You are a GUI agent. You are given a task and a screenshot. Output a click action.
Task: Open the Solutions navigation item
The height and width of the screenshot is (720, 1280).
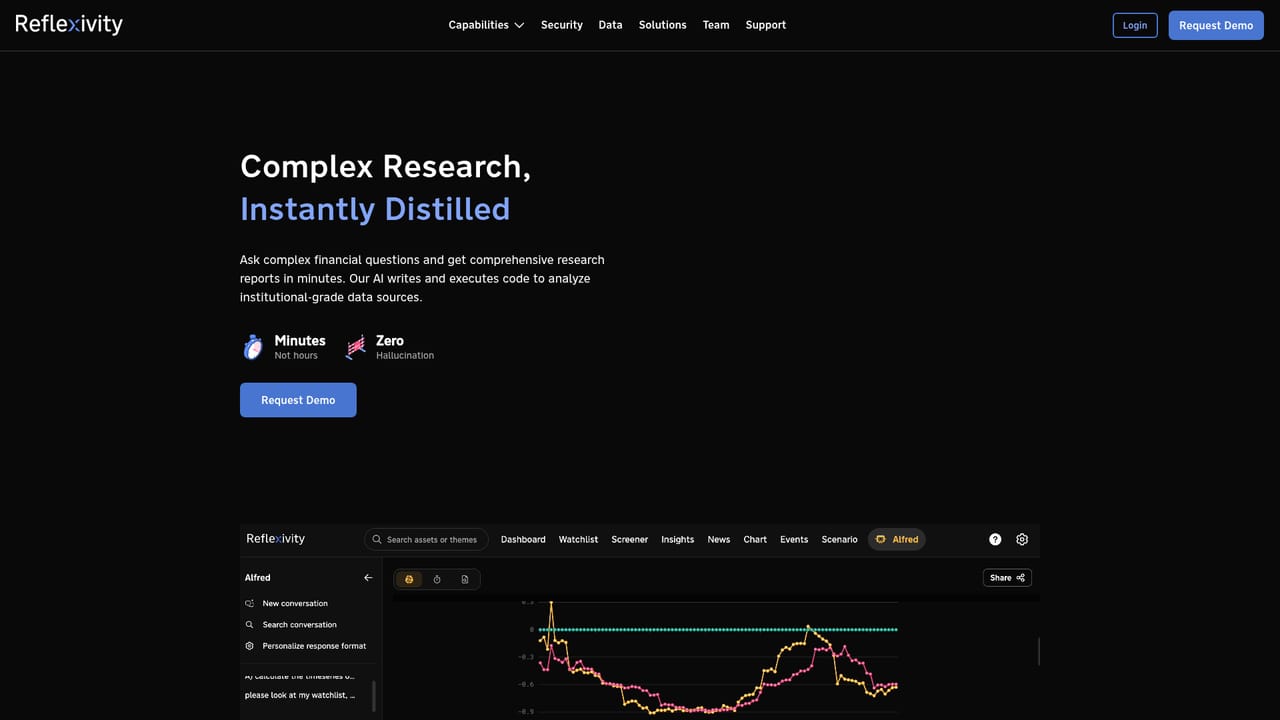coord(663,25)
